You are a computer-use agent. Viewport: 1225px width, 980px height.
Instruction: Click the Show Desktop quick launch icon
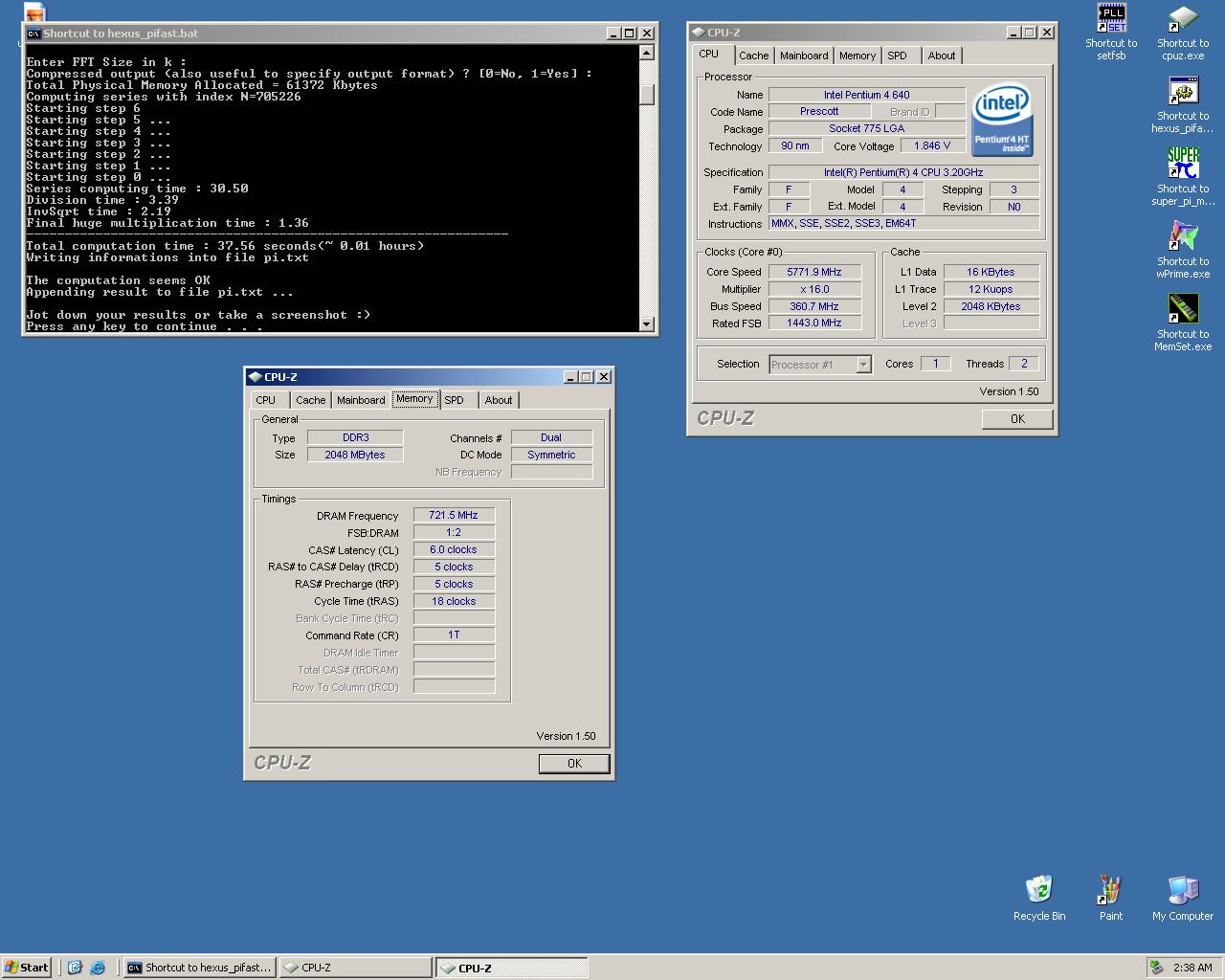point(75,968)
